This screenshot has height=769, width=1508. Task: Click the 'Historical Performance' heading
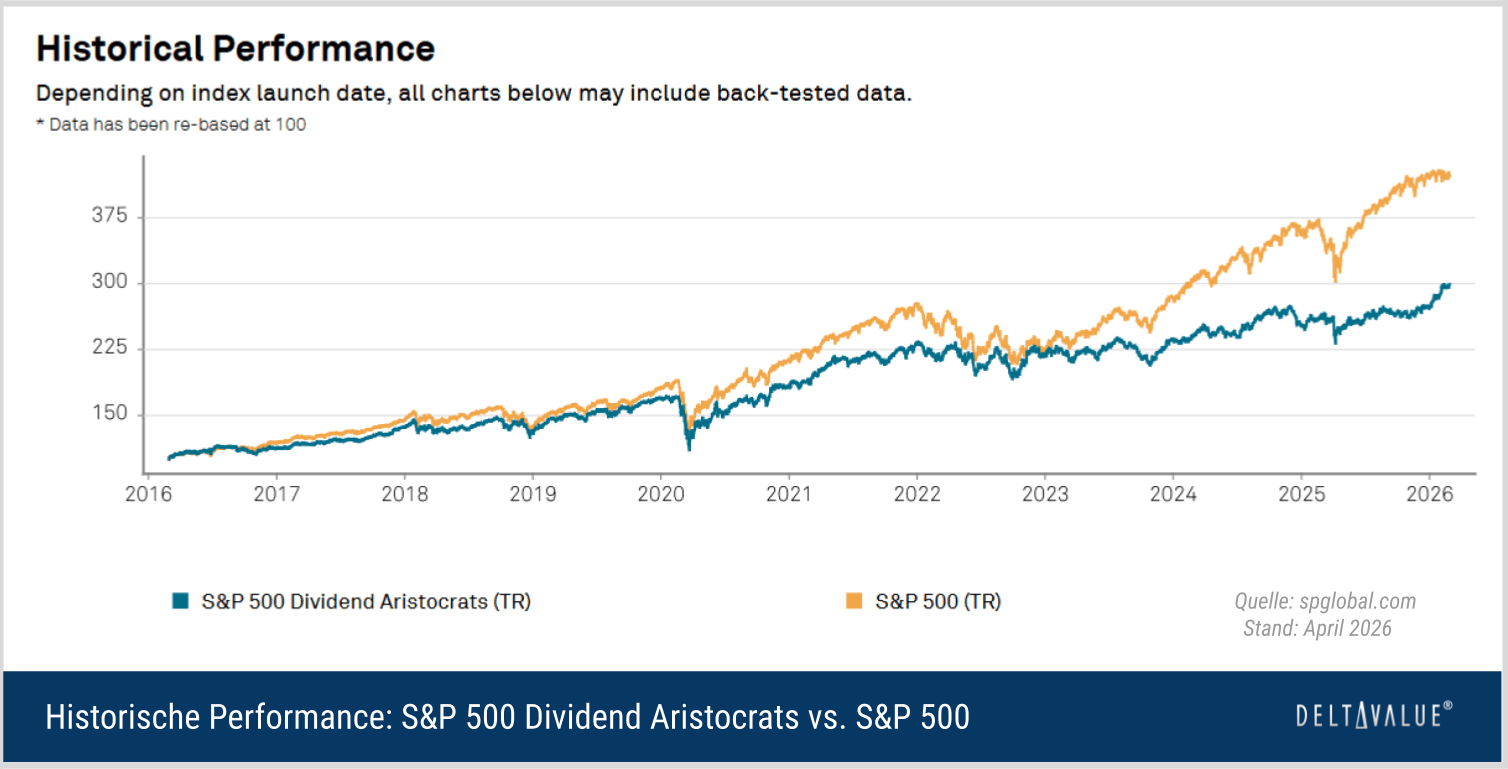pyautogui.click(x=235, y=48)
